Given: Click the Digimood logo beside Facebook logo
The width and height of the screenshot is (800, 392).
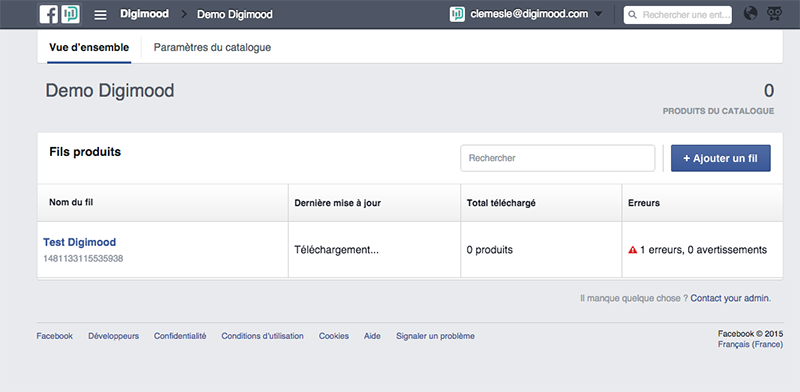Looking at the screenshot, I should click(70, 14).
